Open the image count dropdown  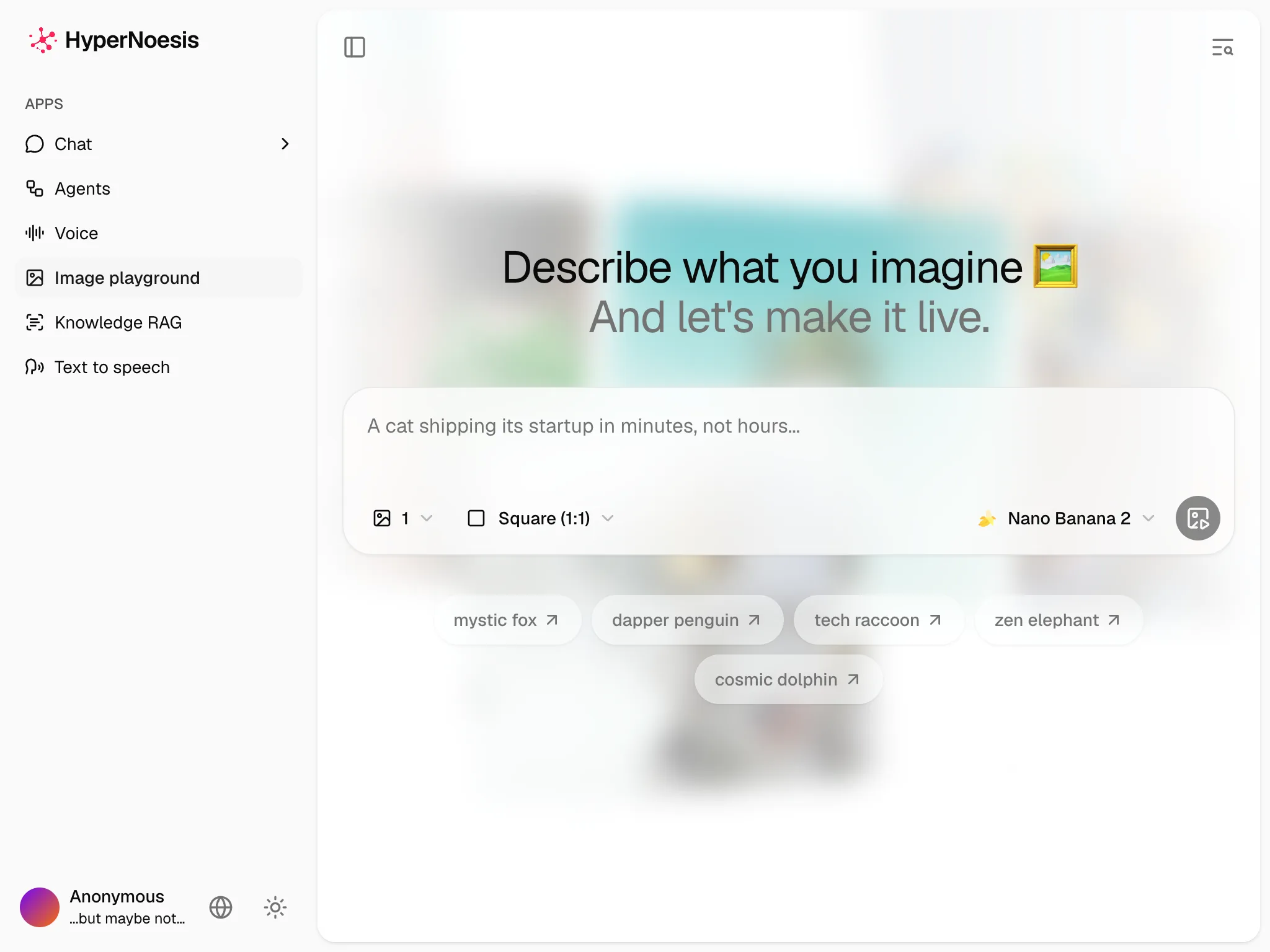tap(402, 518)
